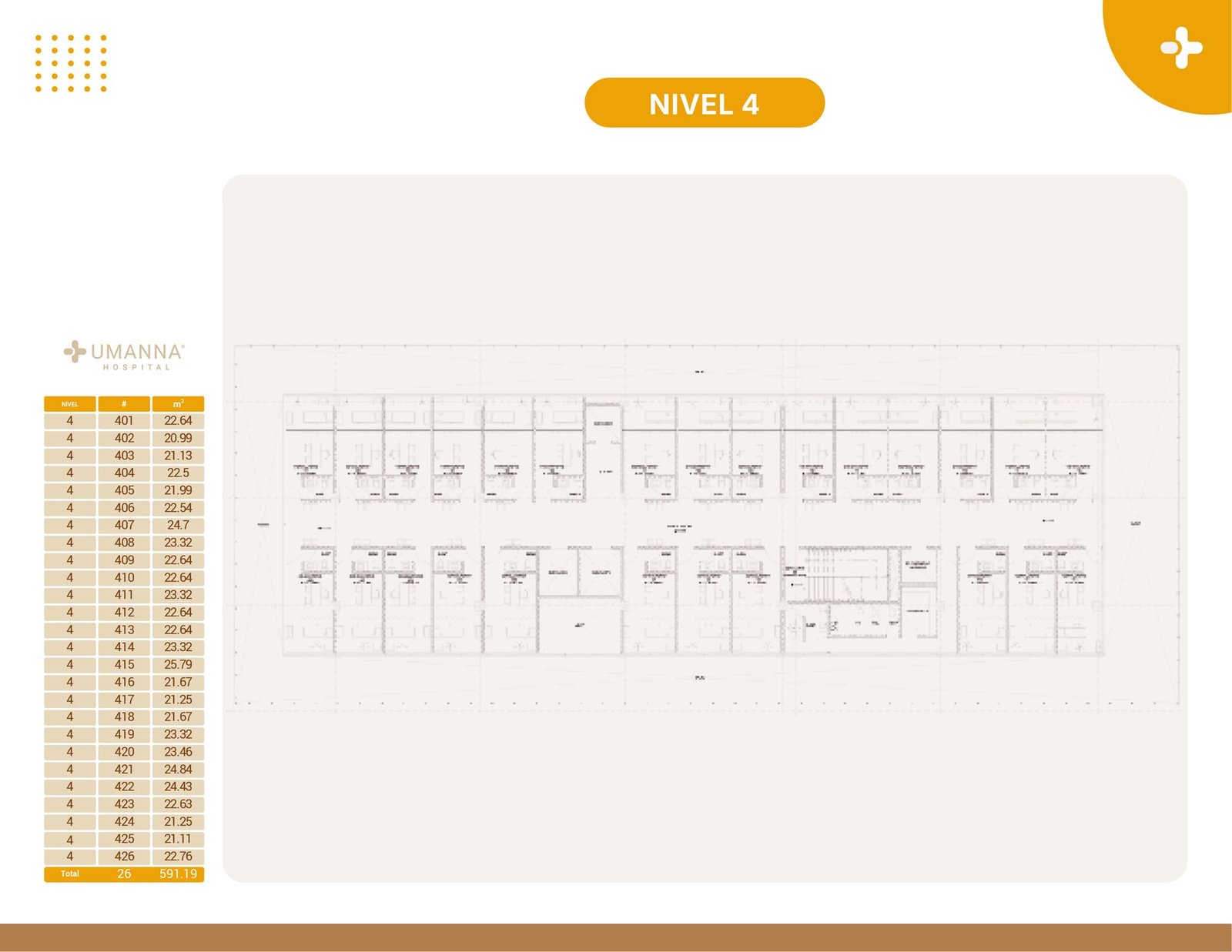Viewport: 1232px width, 952px height.
Task: Select the total area value 591.19
Action: coord(178,874)
